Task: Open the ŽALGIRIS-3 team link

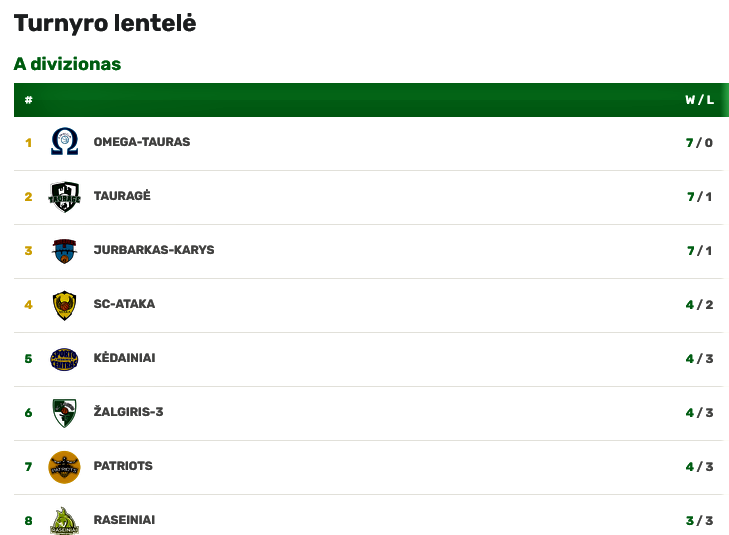Action: pos(128,411)
